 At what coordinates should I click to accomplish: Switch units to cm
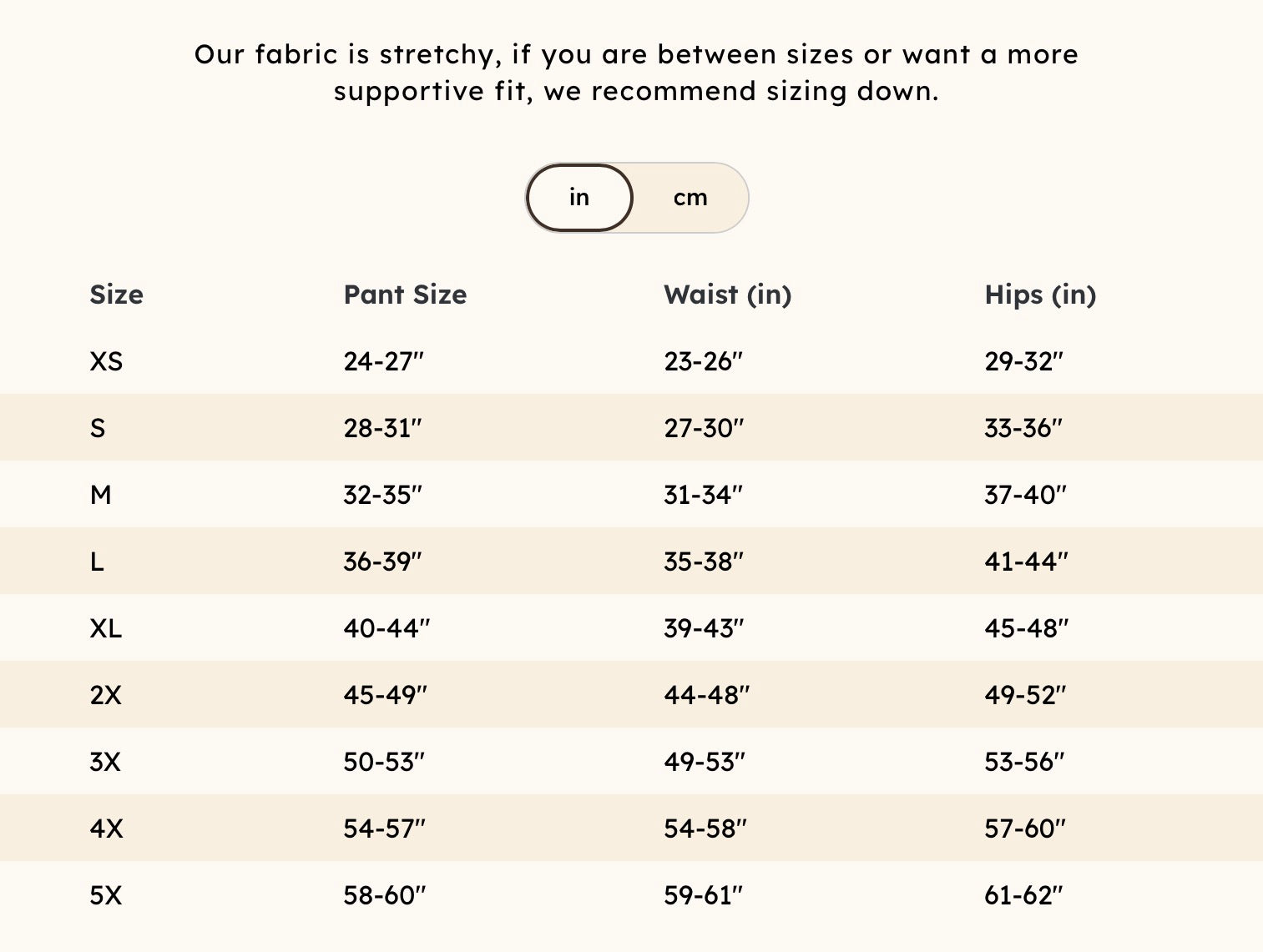[690, 198]
